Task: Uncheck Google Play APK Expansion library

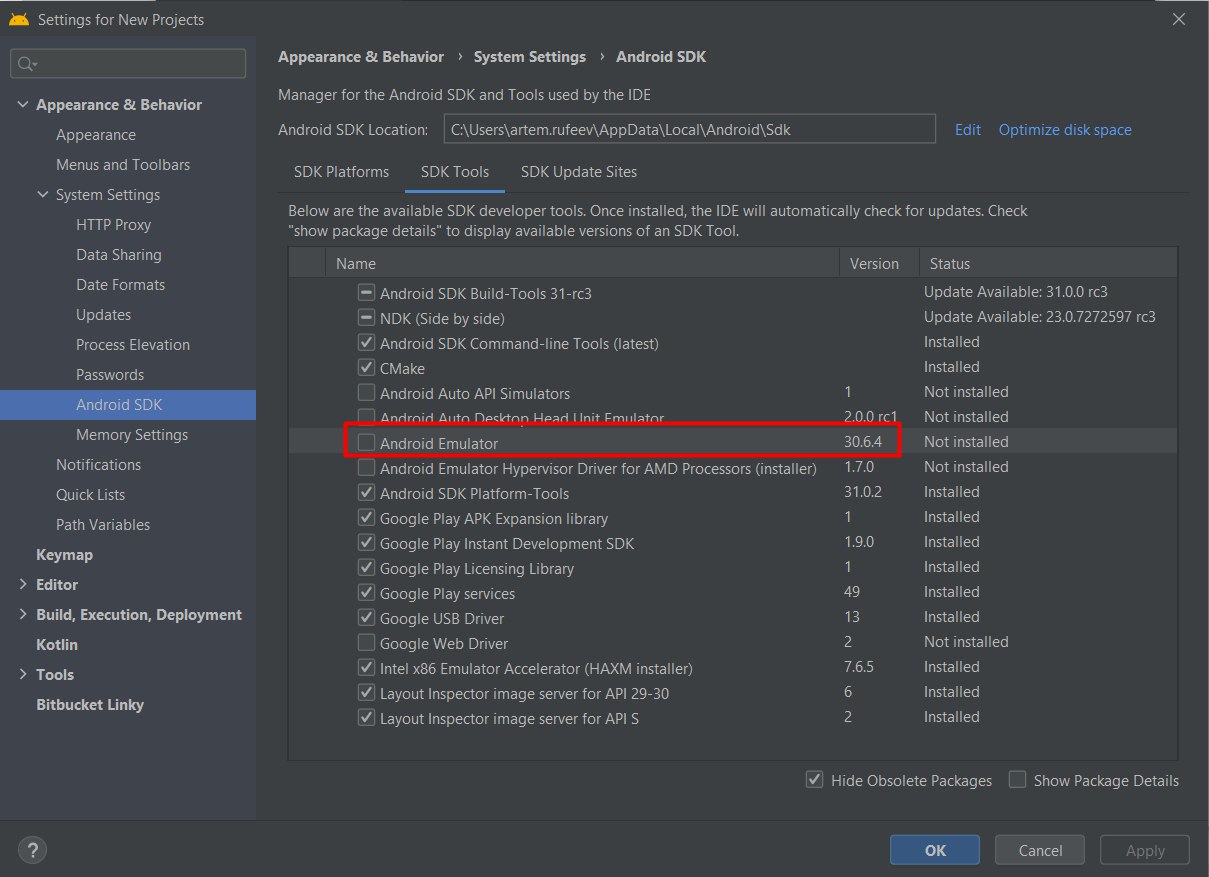Action: click(367, 518)
